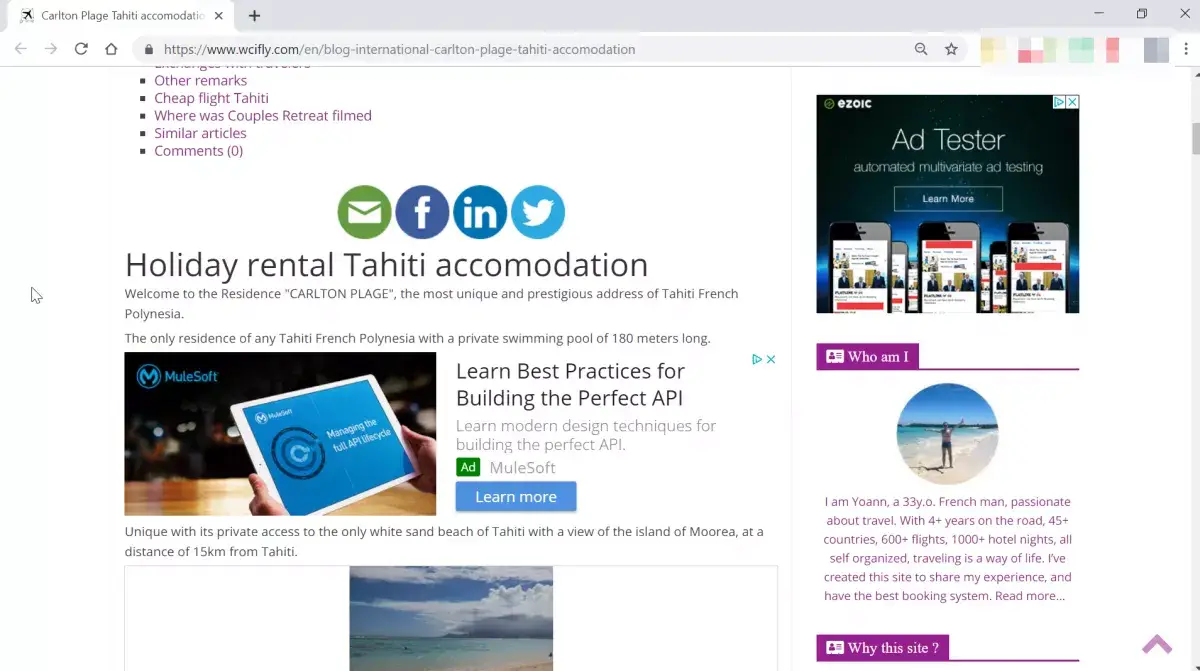Open the Cheap flight Tahiti link
This screenshot has width=1200, height=671.
(211, 98)
